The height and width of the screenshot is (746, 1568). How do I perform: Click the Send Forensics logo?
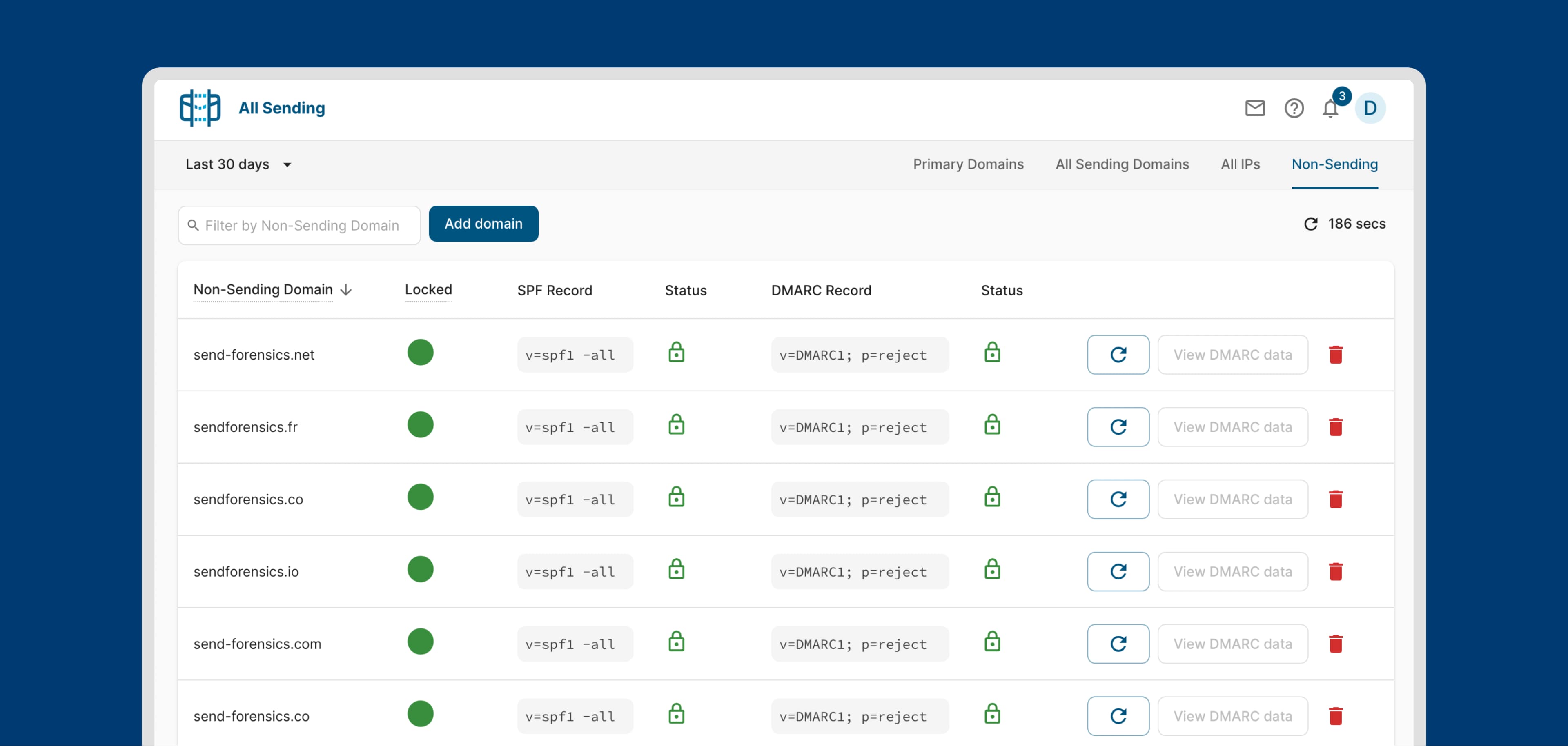point(200,108)
